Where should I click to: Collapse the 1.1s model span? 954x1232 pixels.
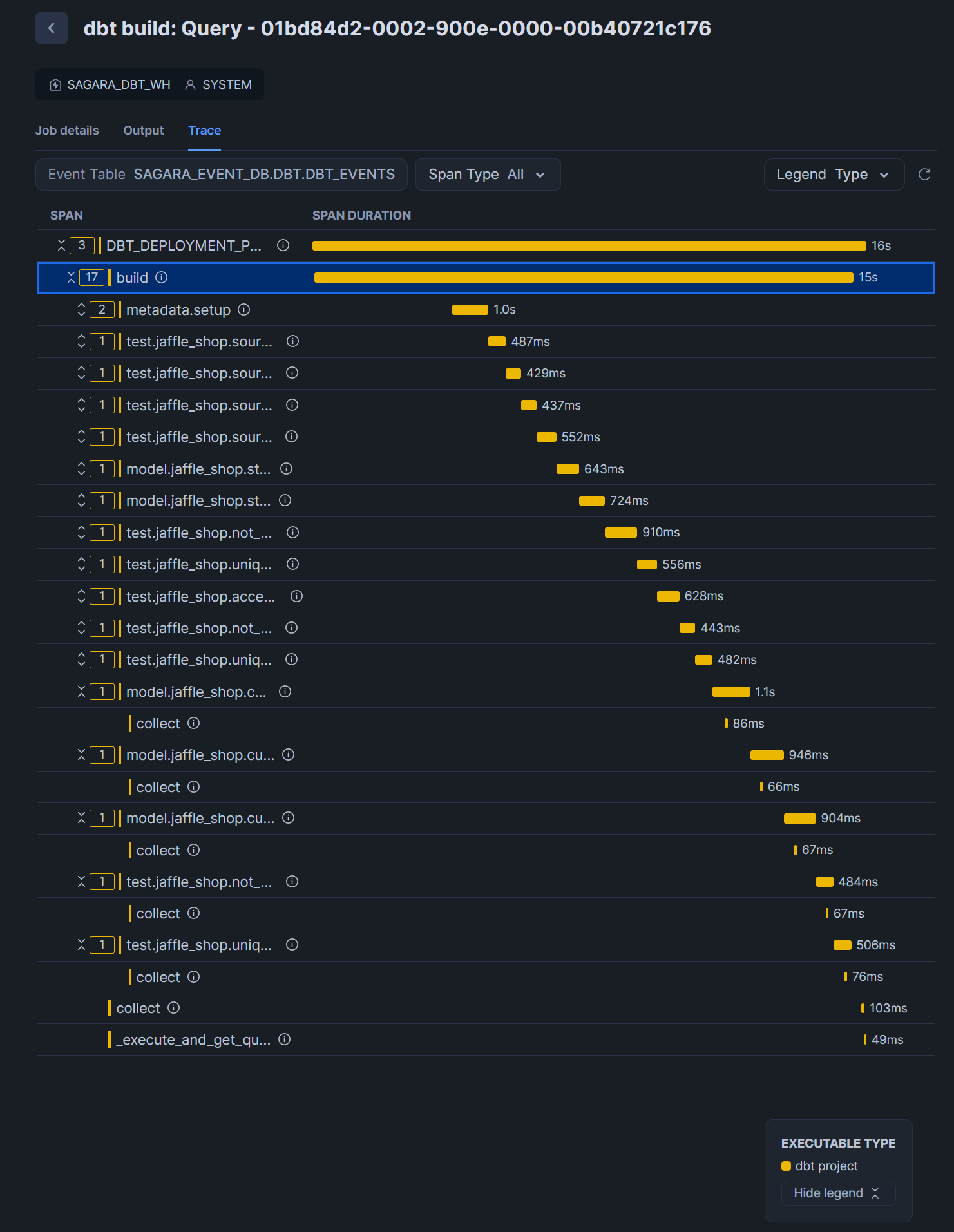coord(81,692)
